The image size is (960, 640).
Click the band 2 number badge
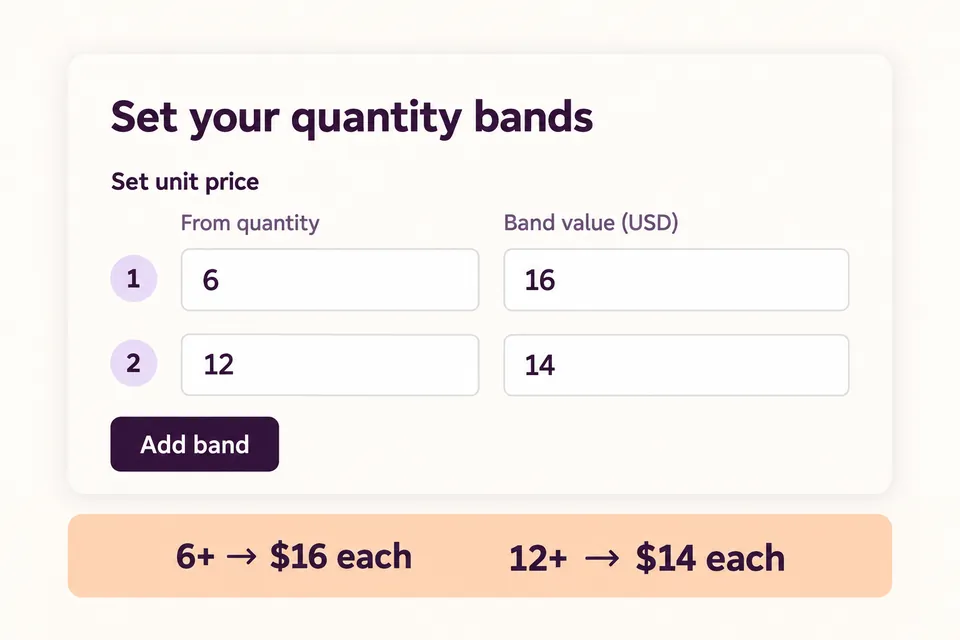[133, 363]
